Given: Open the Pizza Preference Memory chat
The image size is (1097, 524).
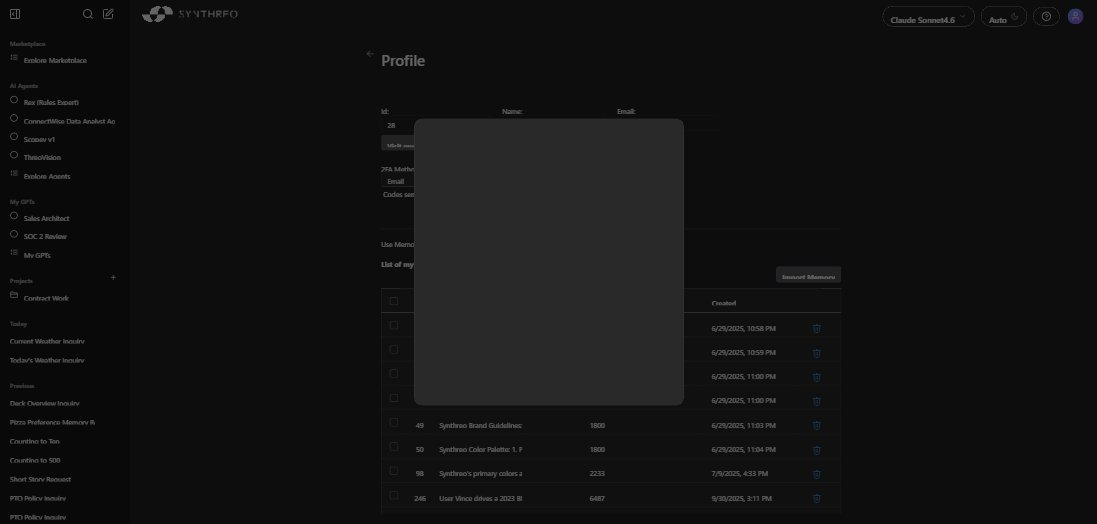Looking at the screenshot, I should tap(52, 423).
